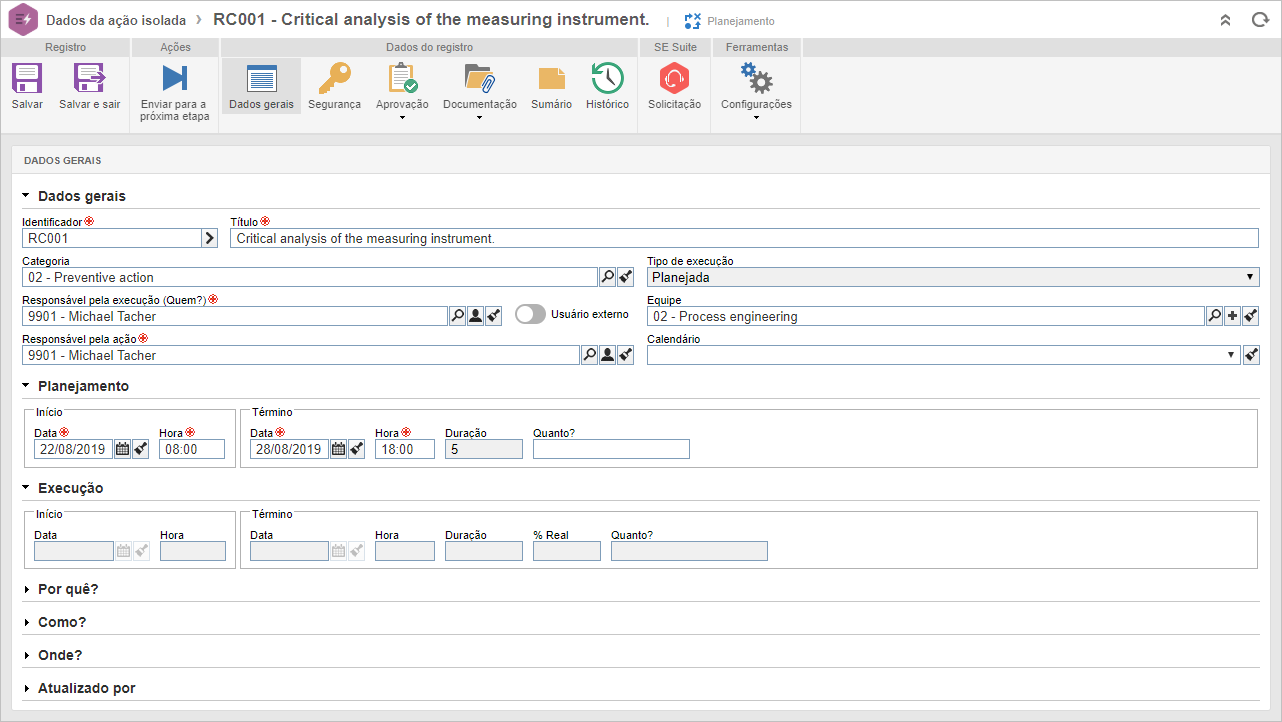Open calendar picker for Planejamento Início date

click(x=122, y=449)
